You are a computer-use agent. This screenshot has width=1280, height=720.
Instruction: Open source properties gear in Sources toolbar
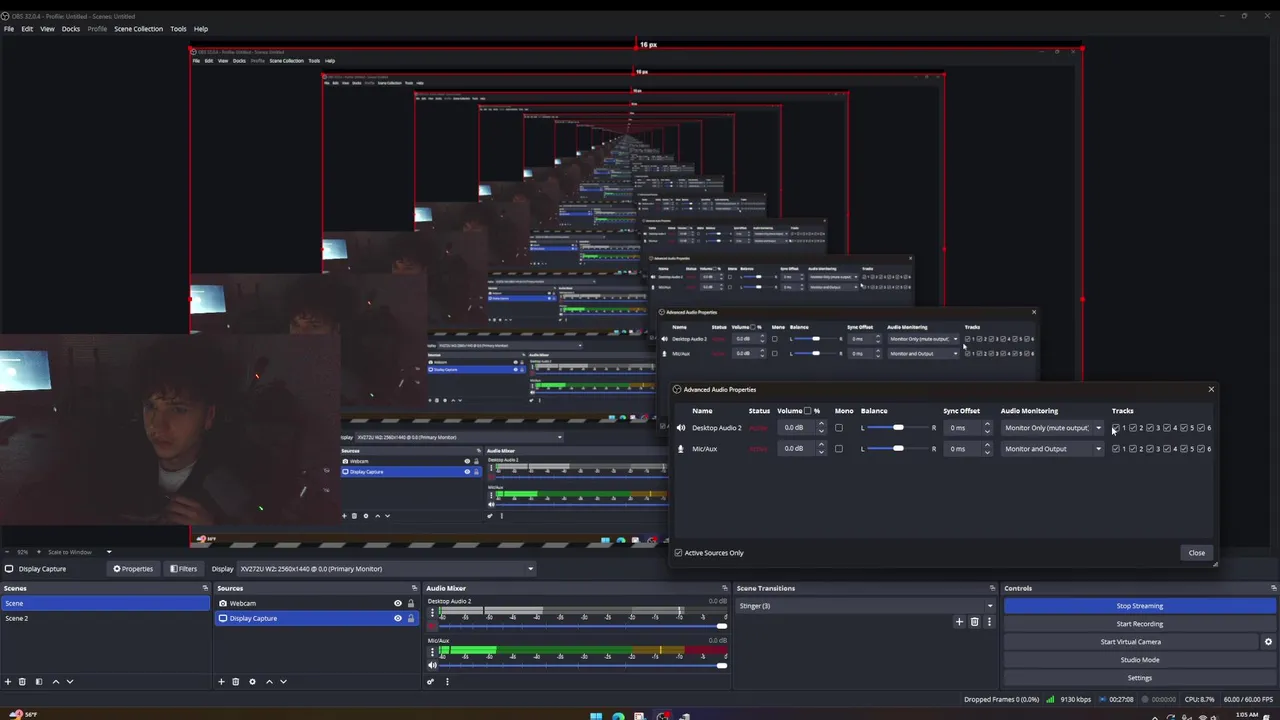[x=252, y=681]
